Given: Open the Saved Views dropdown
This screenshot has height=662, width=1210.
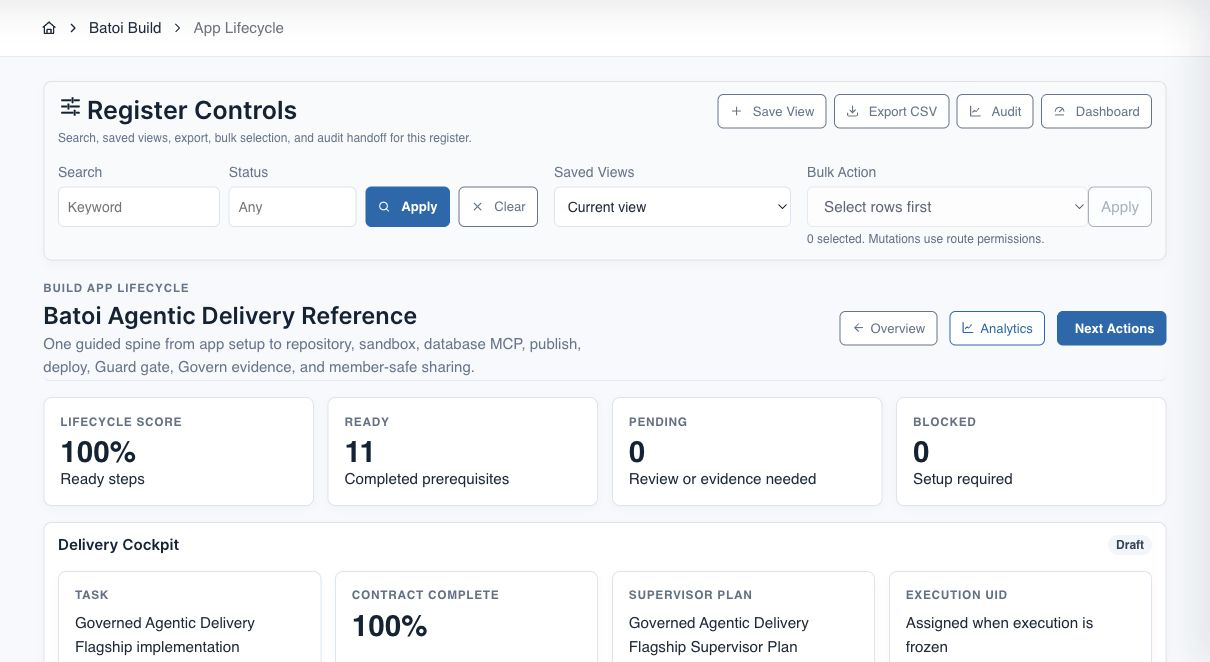Looking at the screenshot, I should [673, 207].
